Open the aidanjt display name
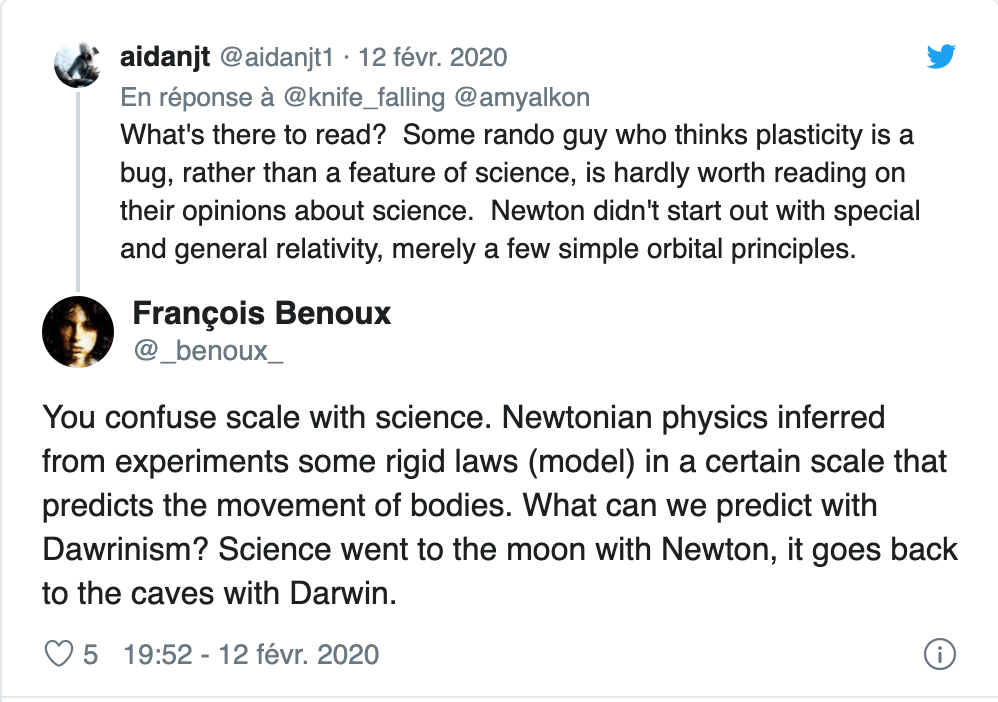Screen dimensions: 998x702 [164, 57]
